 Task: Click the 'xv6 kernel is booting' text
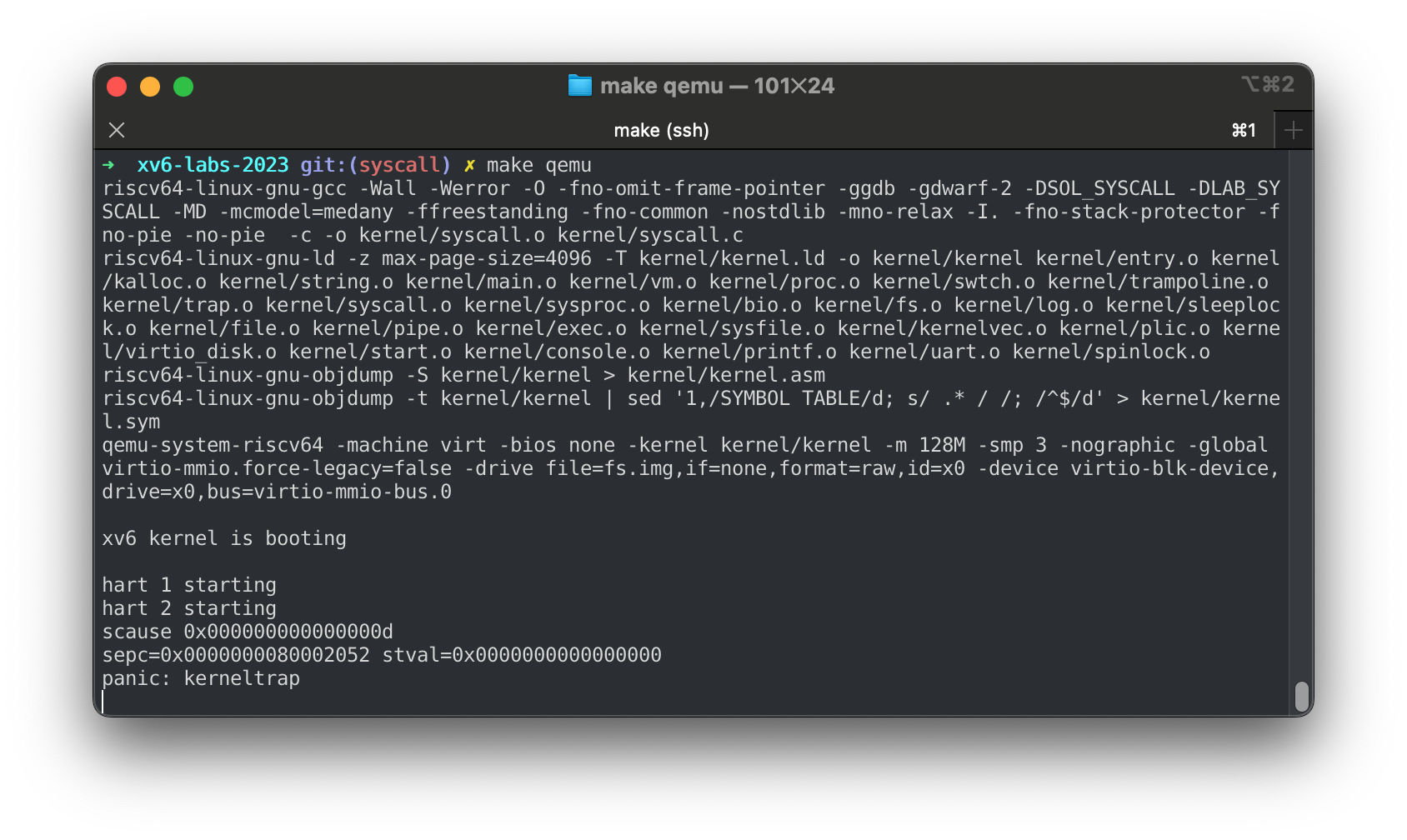[224, 538]
